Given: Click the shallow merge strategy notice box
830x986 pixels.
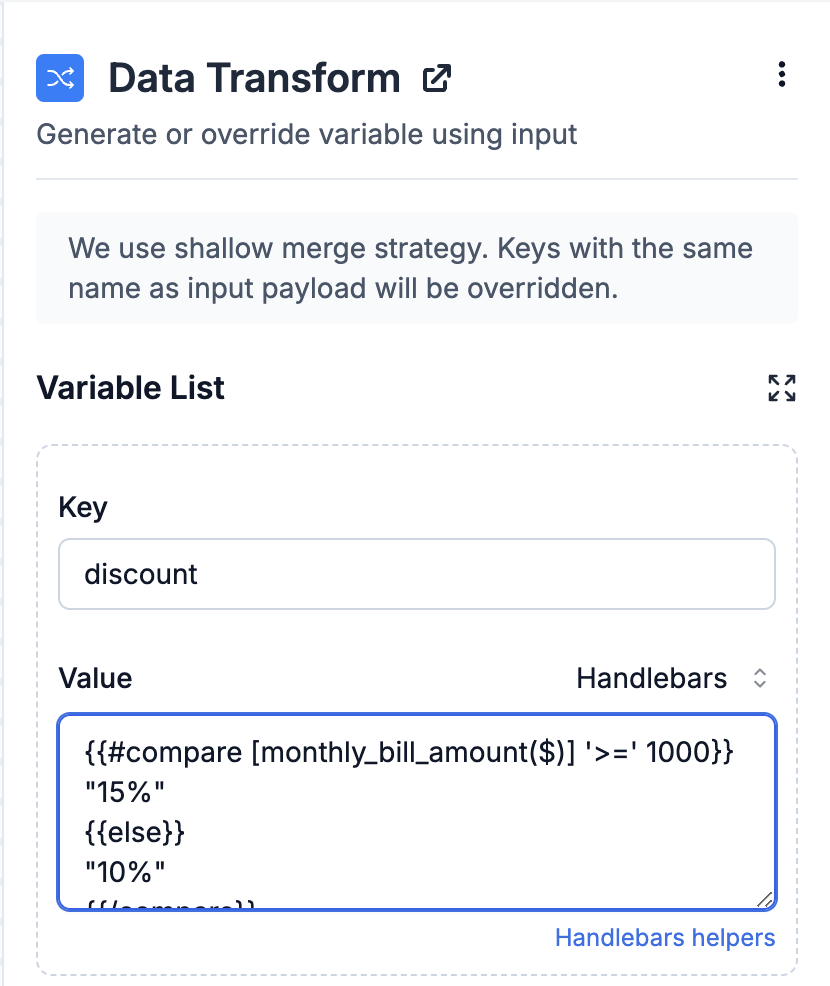Looking at the screenshot, I should (x=417, y=269).
